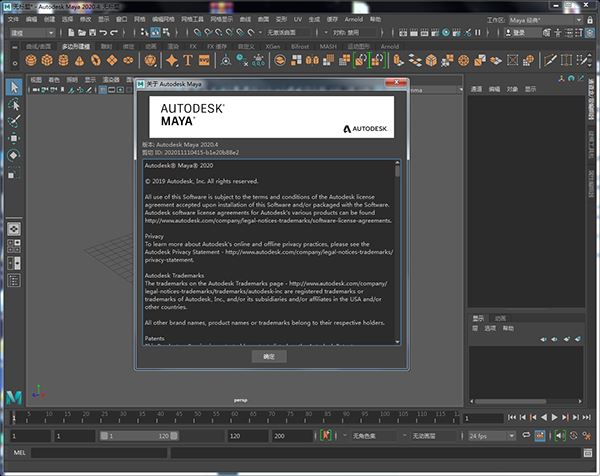
Task: Click 确定 button in About dialog
Action: point(267,356)
